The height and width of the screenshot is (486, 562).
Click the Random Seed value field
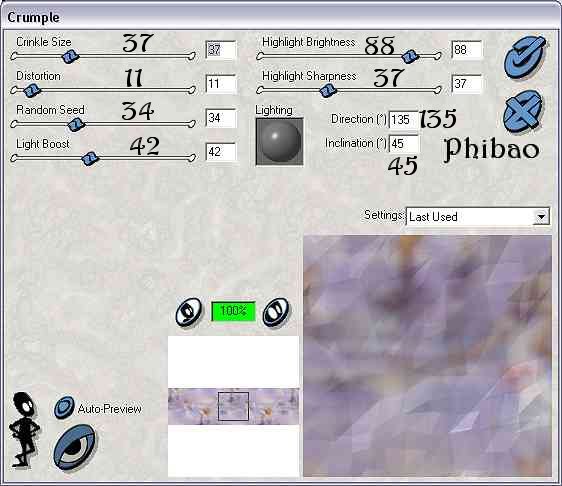pos(221,118)
